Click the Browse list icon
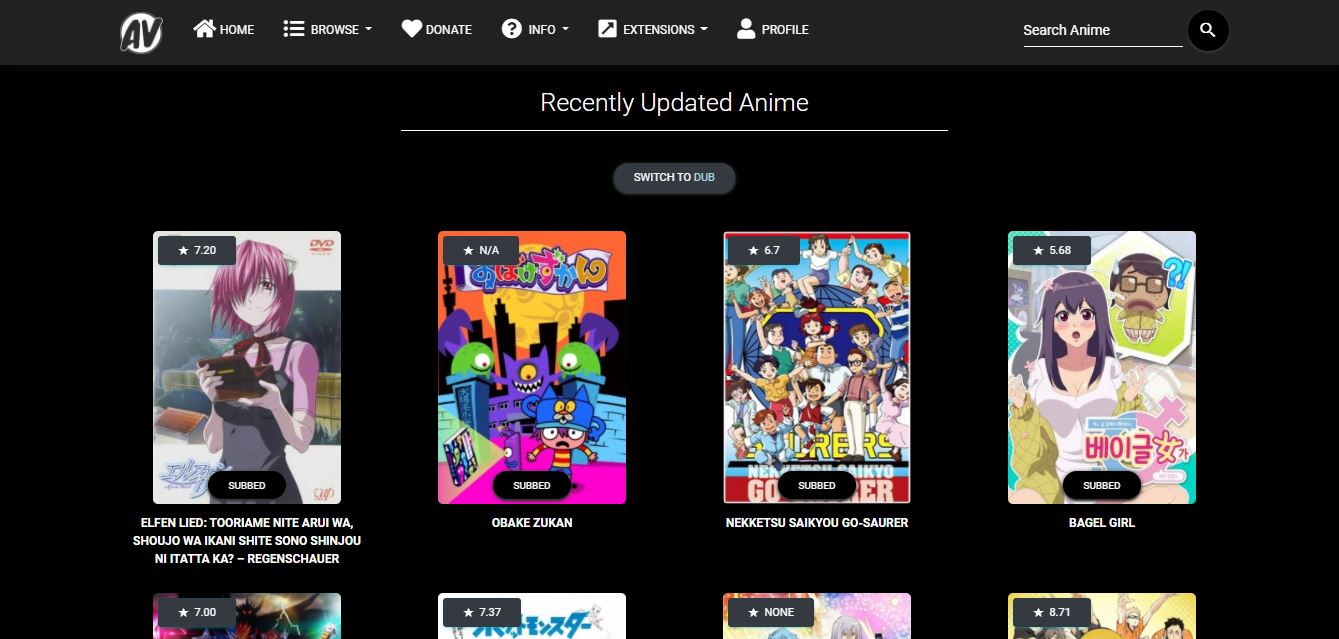This screenshot has width=1339, height=639. pos(294,29)
